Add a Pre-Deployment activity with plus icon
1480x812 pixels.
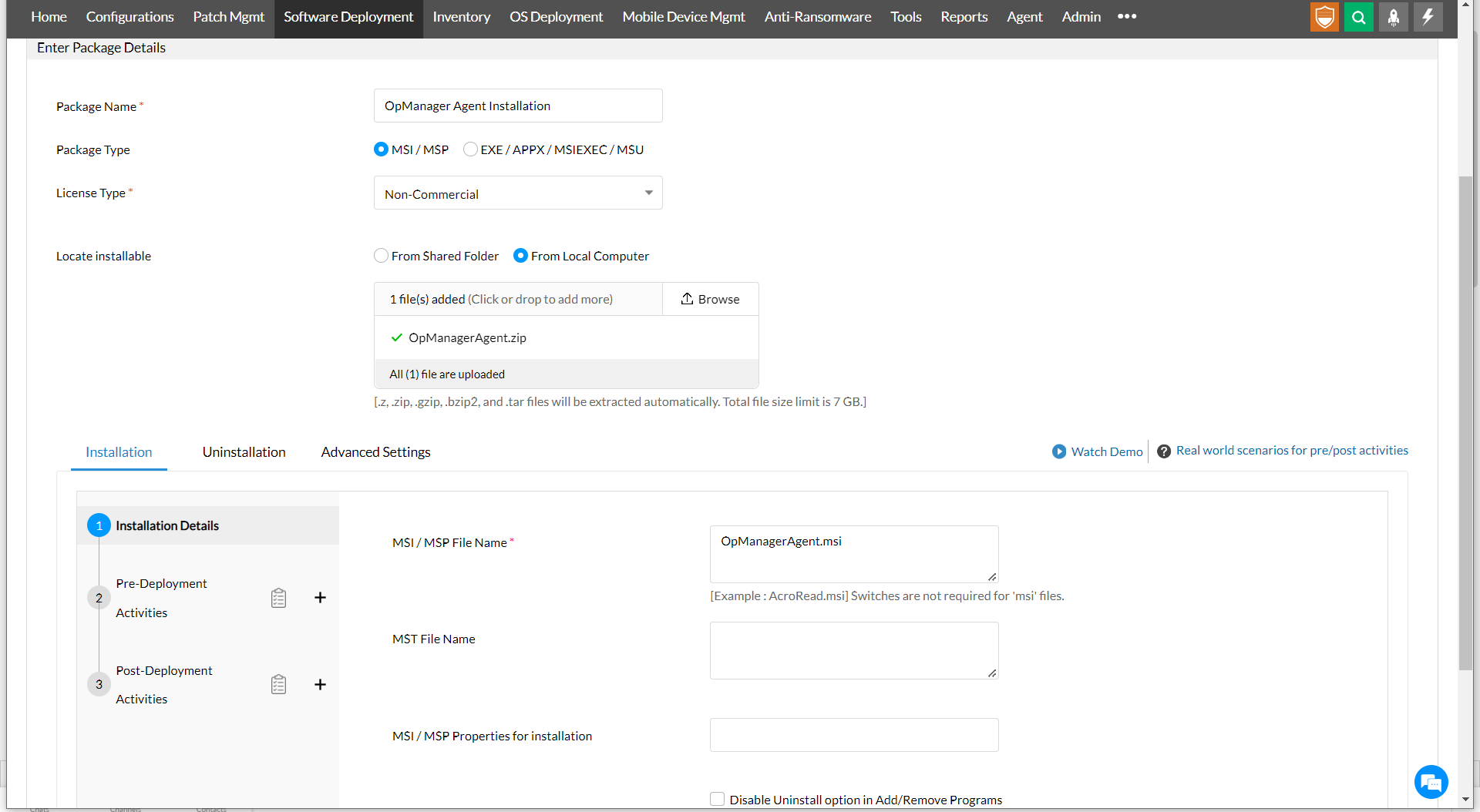(320, 598)
